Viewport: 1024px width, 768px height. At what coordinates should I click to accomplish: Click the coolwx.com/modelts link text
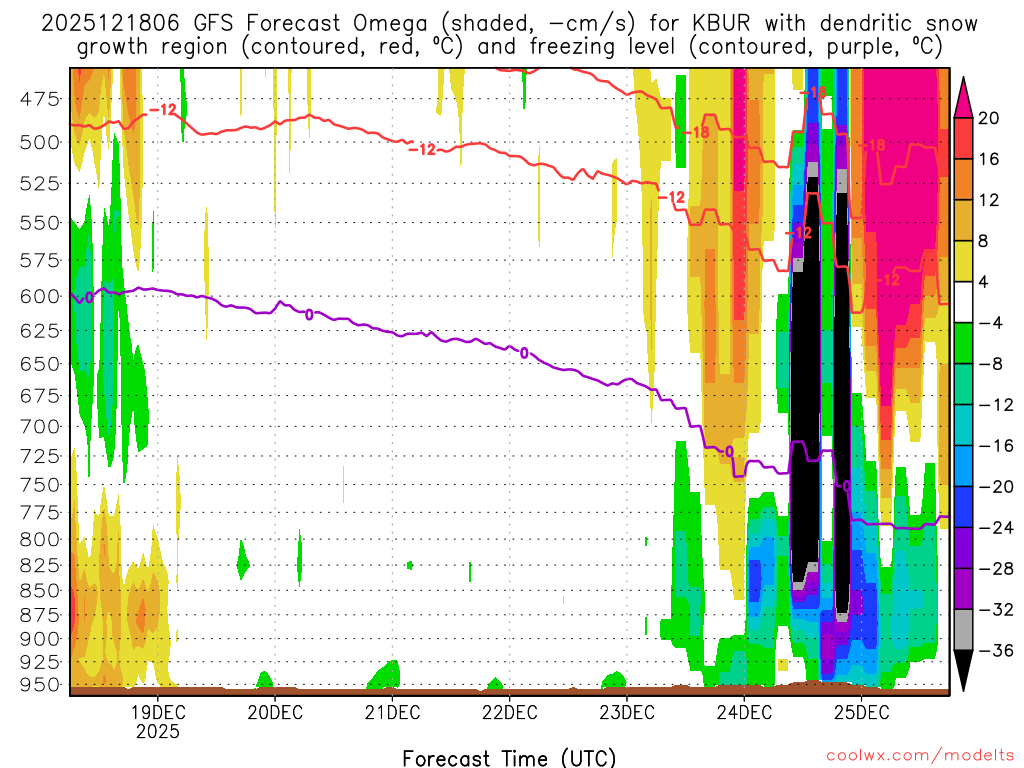[x=920, y=755]
